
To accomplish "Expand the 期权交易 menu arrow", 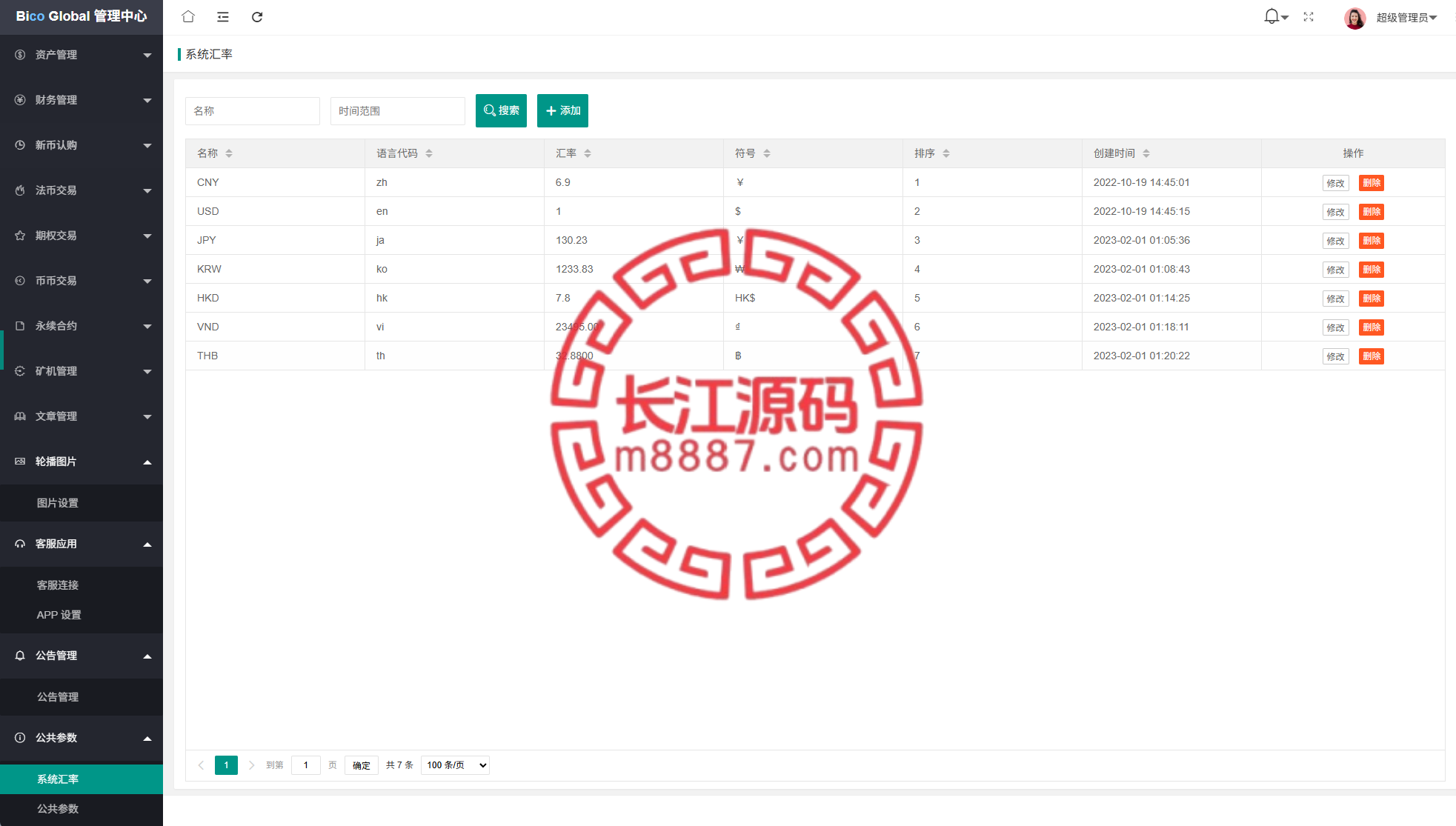I will 147,236.
